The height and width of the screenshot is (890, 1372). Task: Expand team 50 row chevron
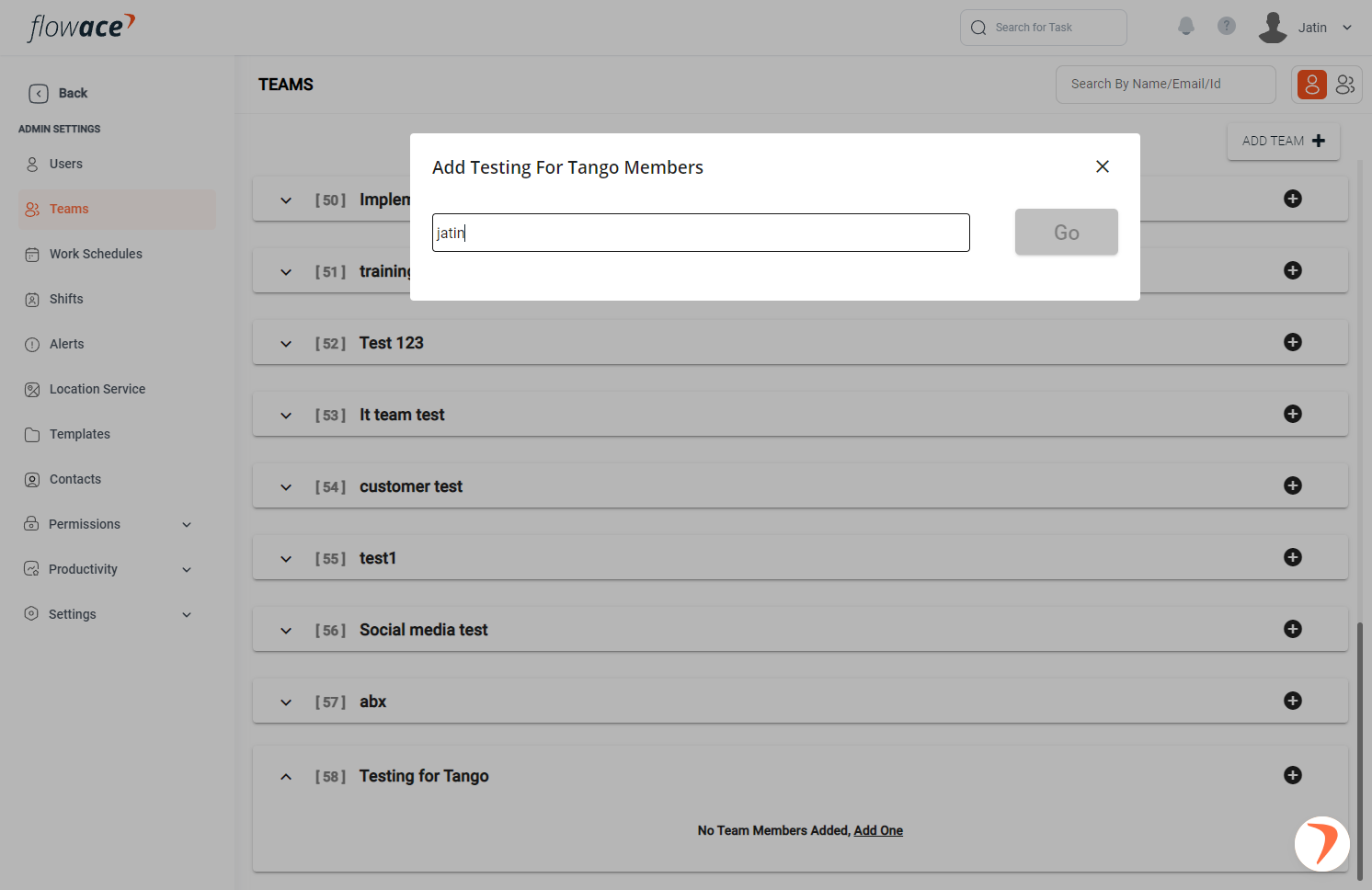286,200
